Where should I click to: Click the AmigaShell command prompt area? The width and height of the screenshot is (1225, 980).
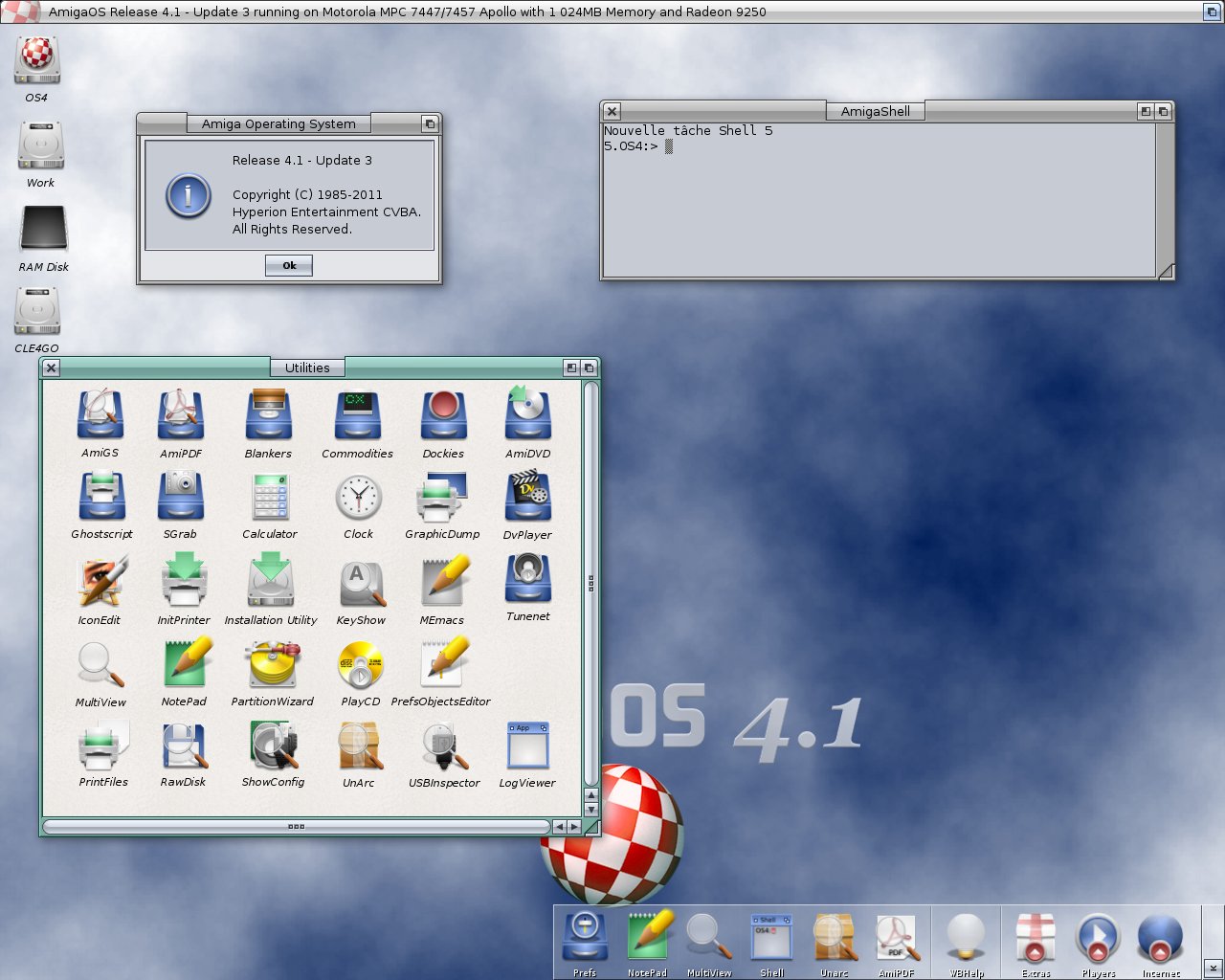[x=879, y=199]
